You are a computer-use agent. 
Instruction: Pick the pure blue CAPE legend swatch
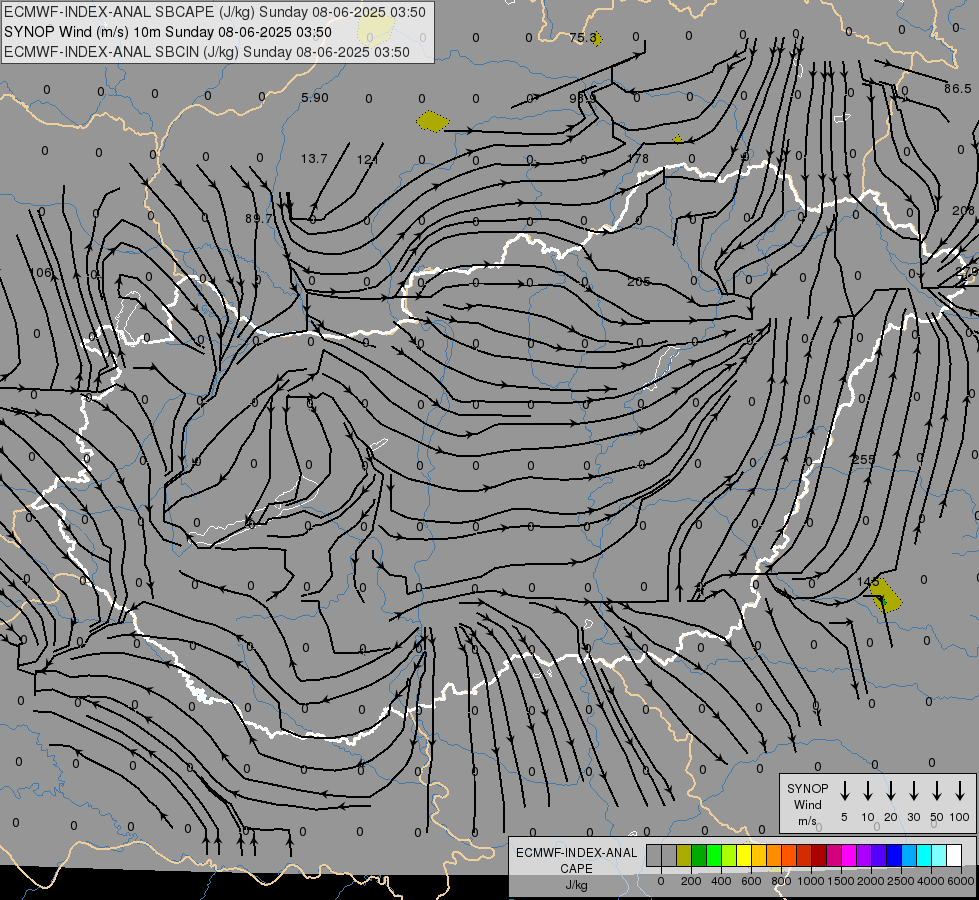coord(893,855)
